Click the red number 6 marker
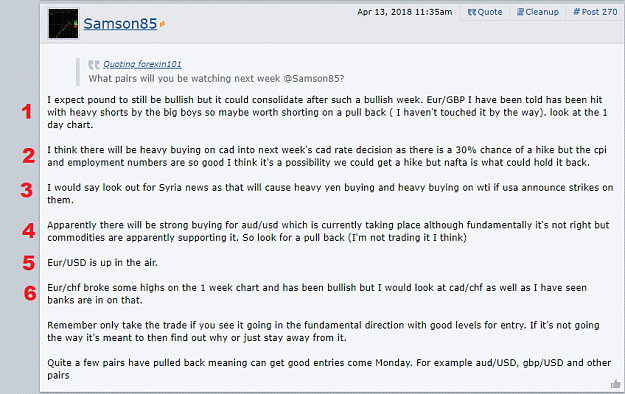The image size is (625, 394). point(30,294)
